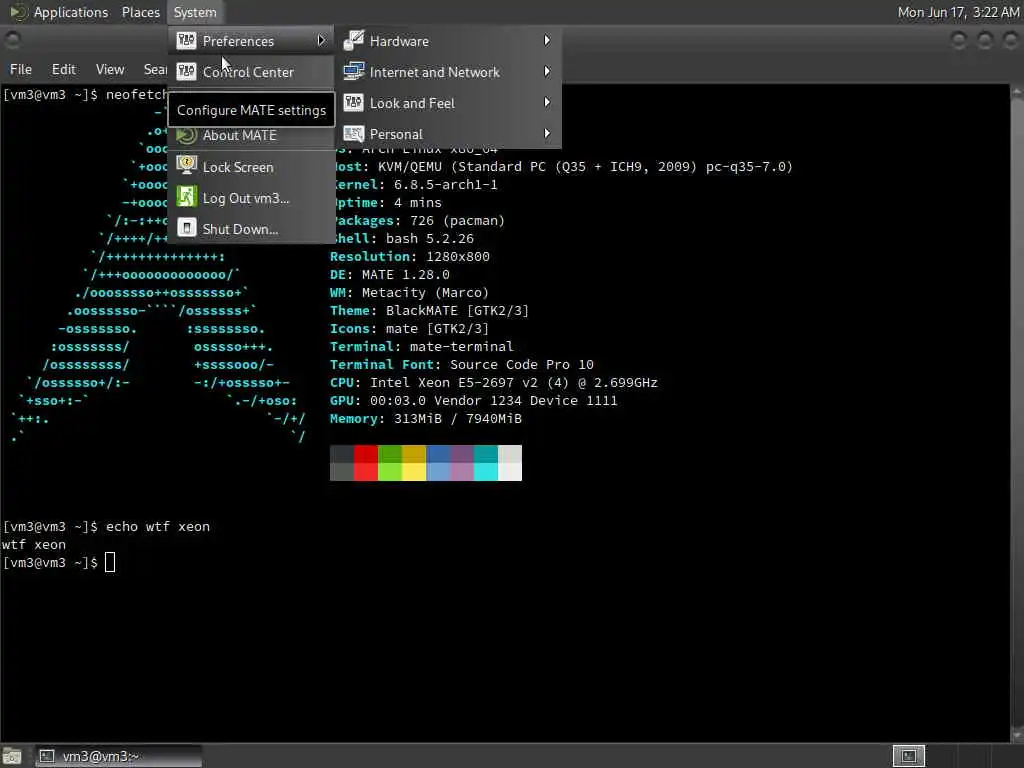Click the Control Center icon
The image size is (1024, 768).
(x=186, y=71)
